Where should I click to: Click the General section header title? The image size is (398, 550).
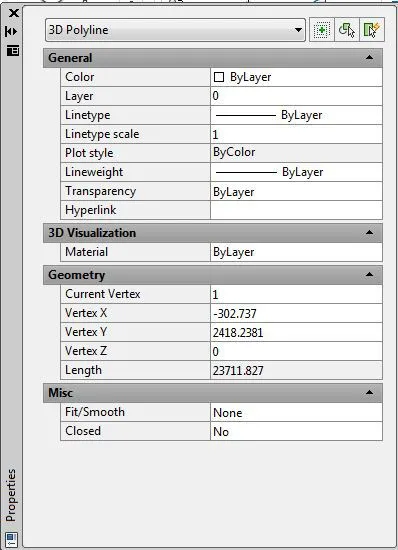(70, 58)
